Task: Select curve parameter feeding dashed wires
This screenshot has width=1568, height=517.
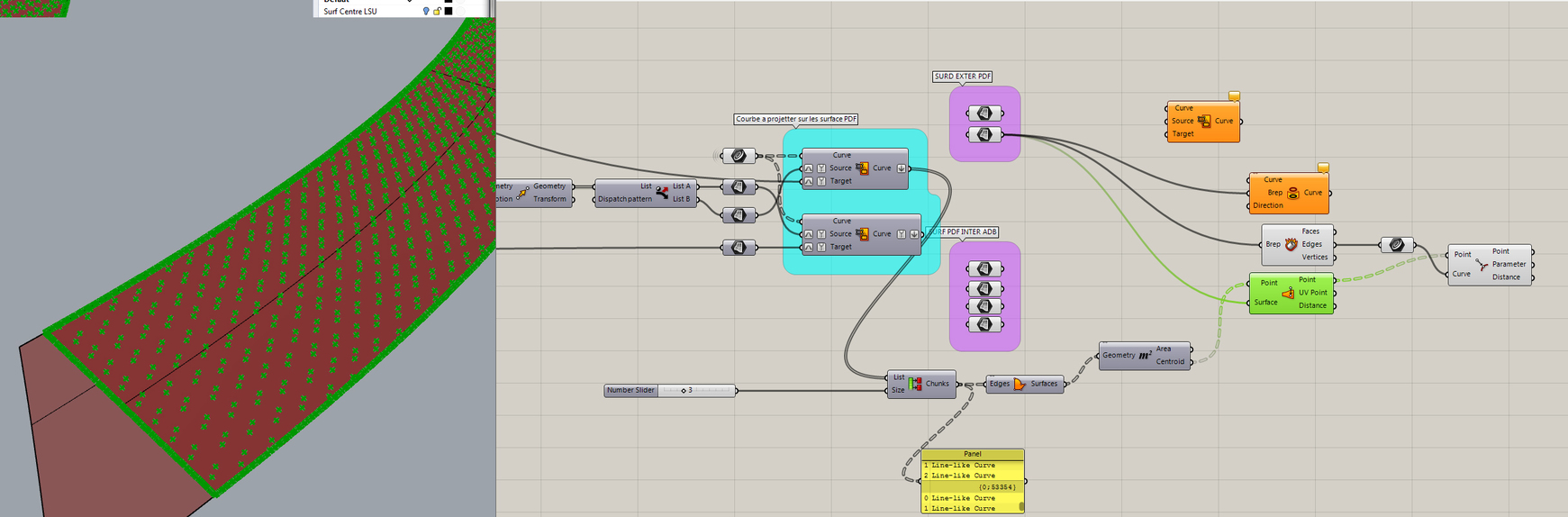Action: point(739,156)
